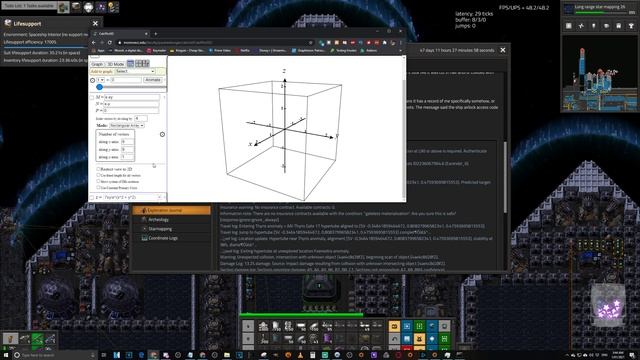Open the Windows Start menu

click(x=5, y=355)
